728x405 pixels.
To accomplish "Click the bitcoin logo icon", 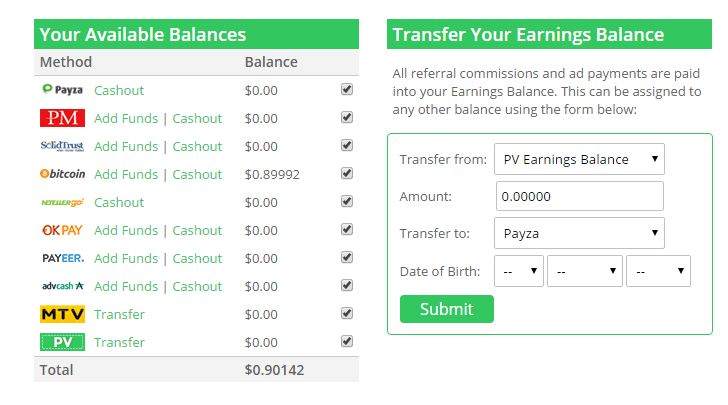I will [x=62, y=174].
